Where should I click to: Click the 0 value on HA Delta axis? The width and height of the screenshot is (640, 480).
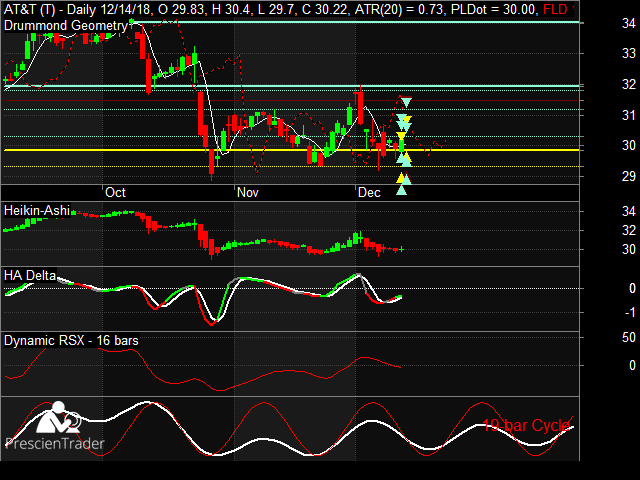pyautogui.click(x=632, y=289)
